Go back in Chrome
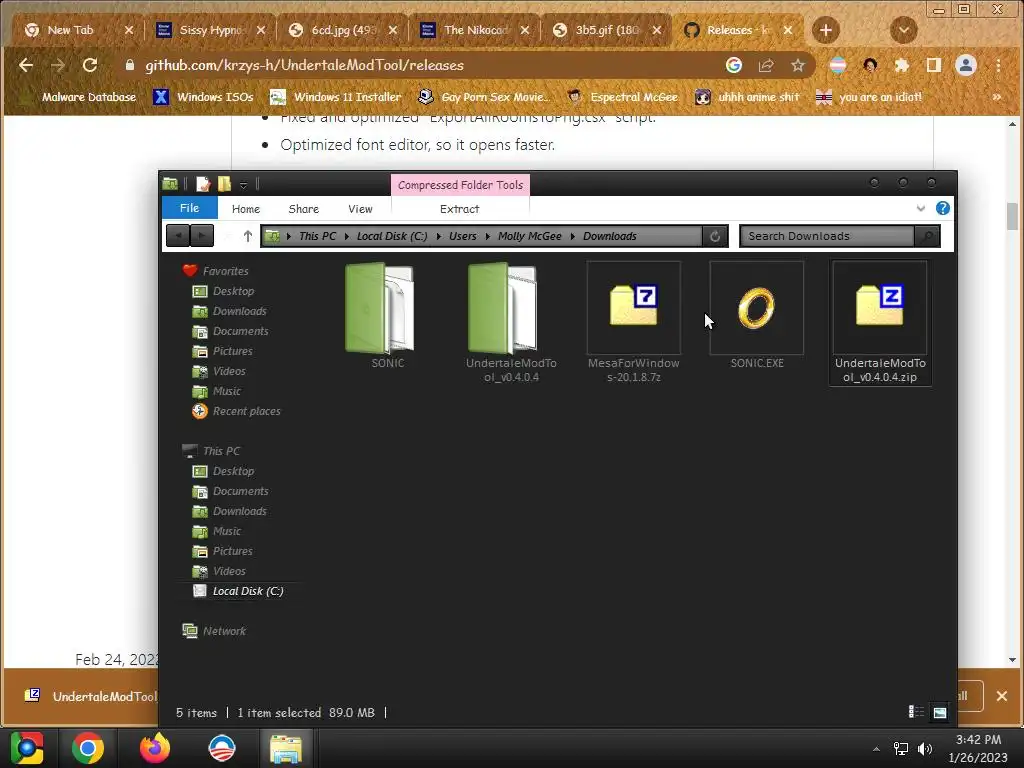 tap(25, 65)
